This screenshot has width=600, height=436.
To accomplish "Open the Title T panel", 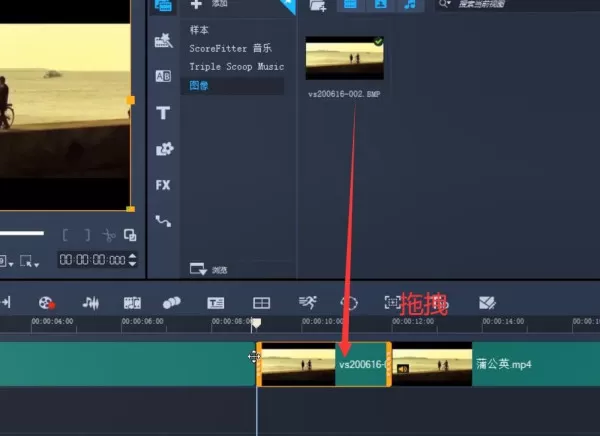I will pyautogui.click(x=163, y=113).
